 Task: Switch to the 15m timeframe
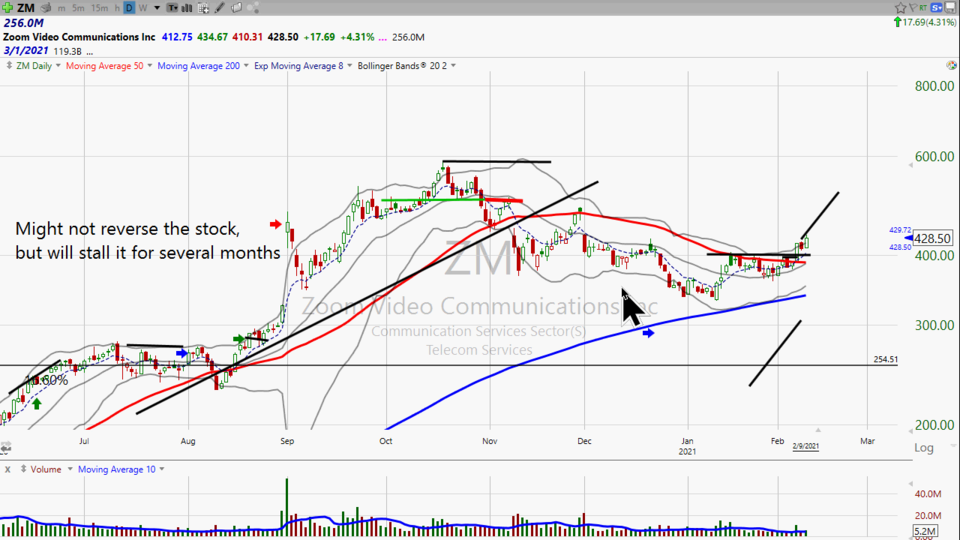pyautogui.click(x=99, y=8)
